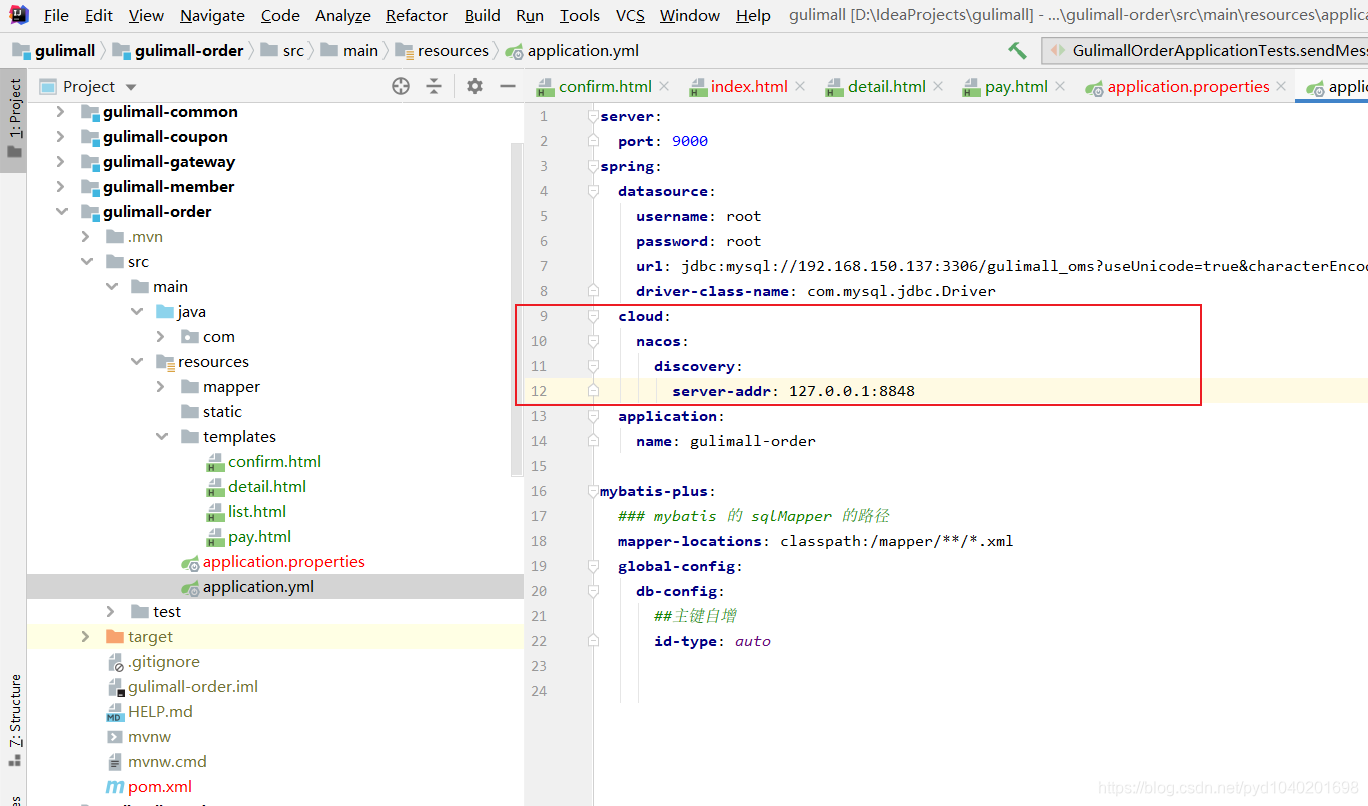Open the 1: Project tool window button
The image size is (1368, 806).
coord(13,120)
